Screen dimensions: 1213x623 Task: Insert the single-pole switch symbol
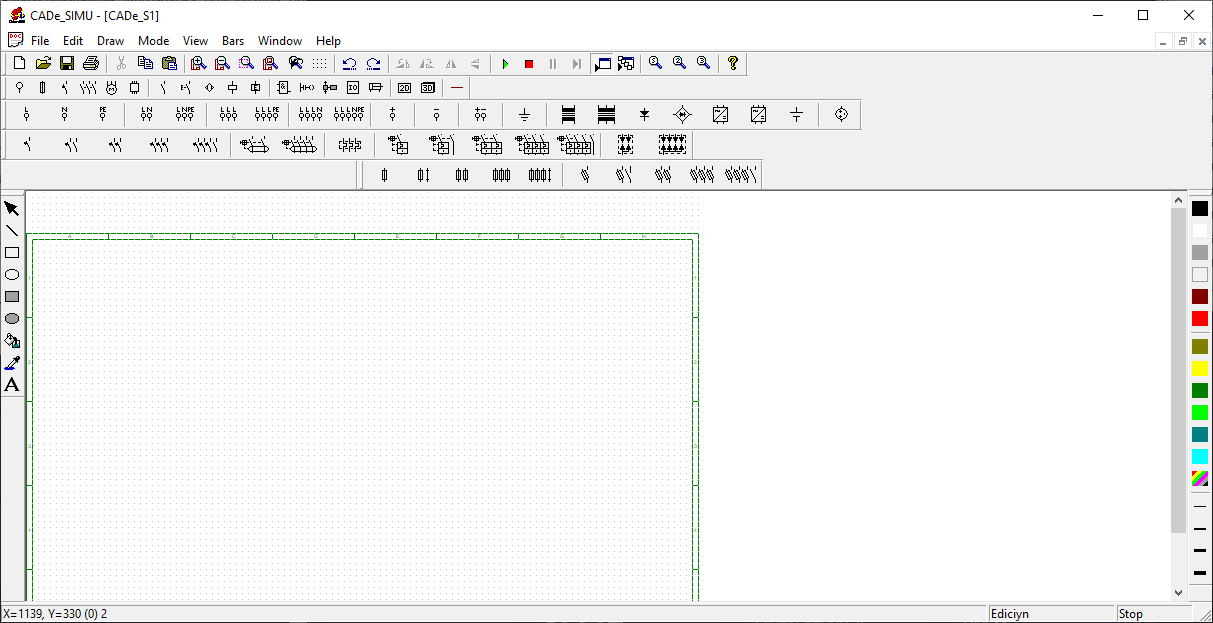pyautogui.click(x=28, y=145)
